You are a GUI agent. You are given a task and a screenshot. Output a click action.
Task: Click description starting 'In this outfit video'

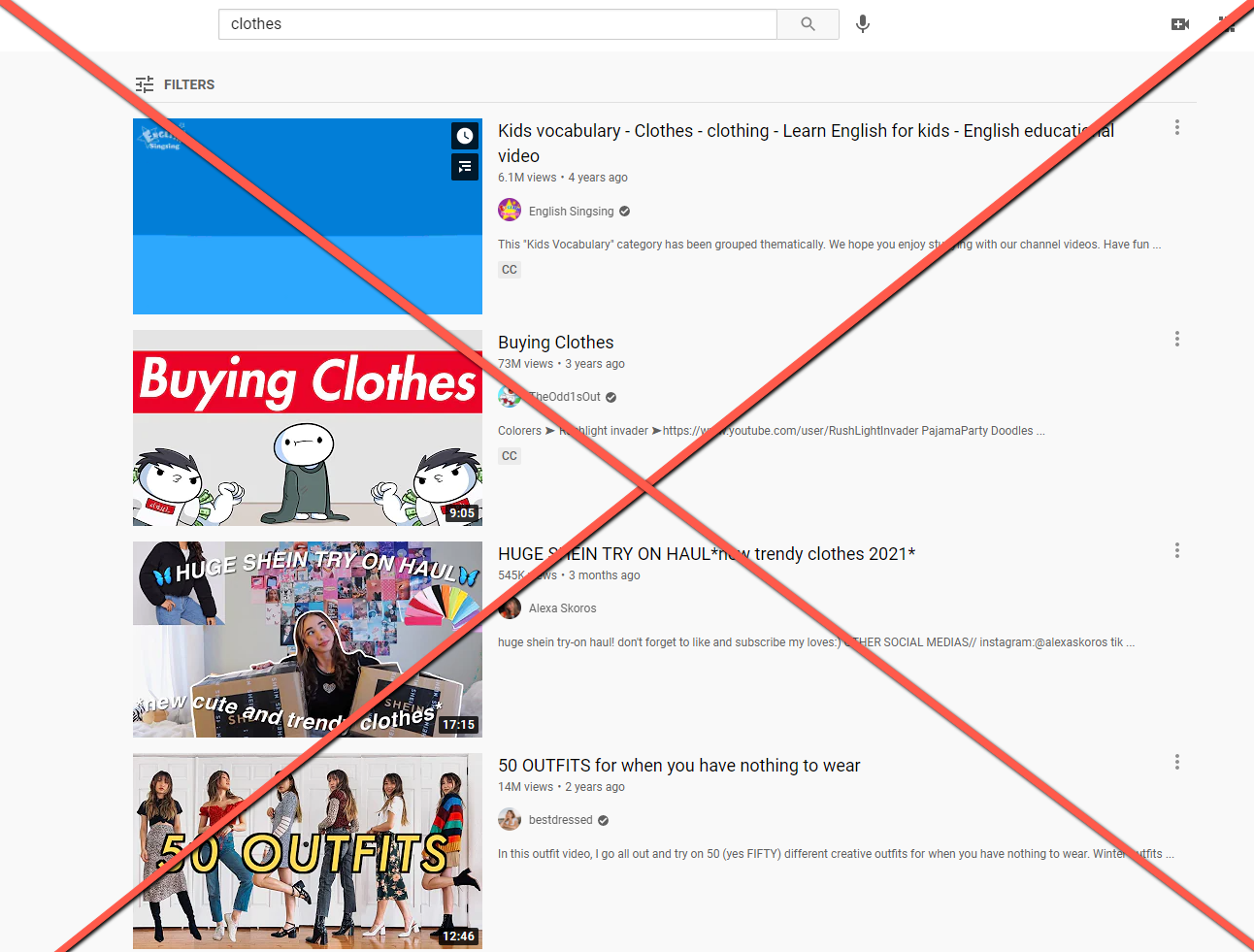(836, 854)
